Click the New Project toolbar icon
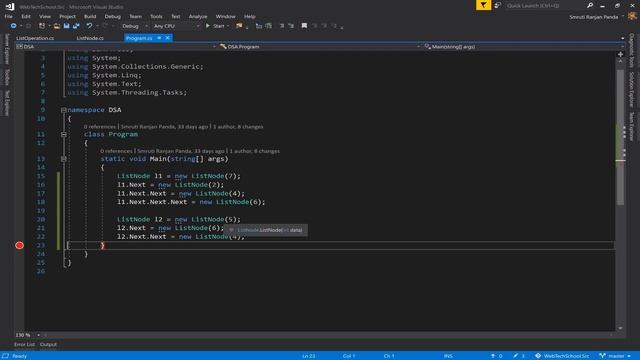640x360 pixels. (42, 26)
